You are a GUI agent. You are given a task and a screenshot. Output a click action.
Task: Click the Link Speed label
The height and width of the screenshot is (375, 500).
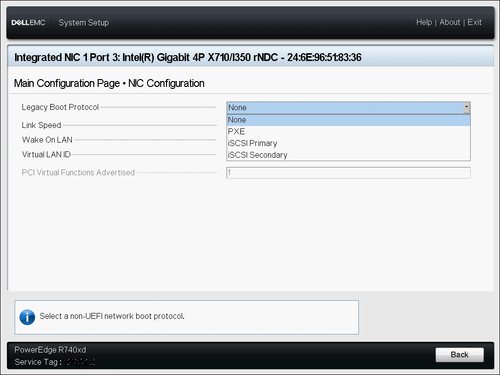pos(41,125)
